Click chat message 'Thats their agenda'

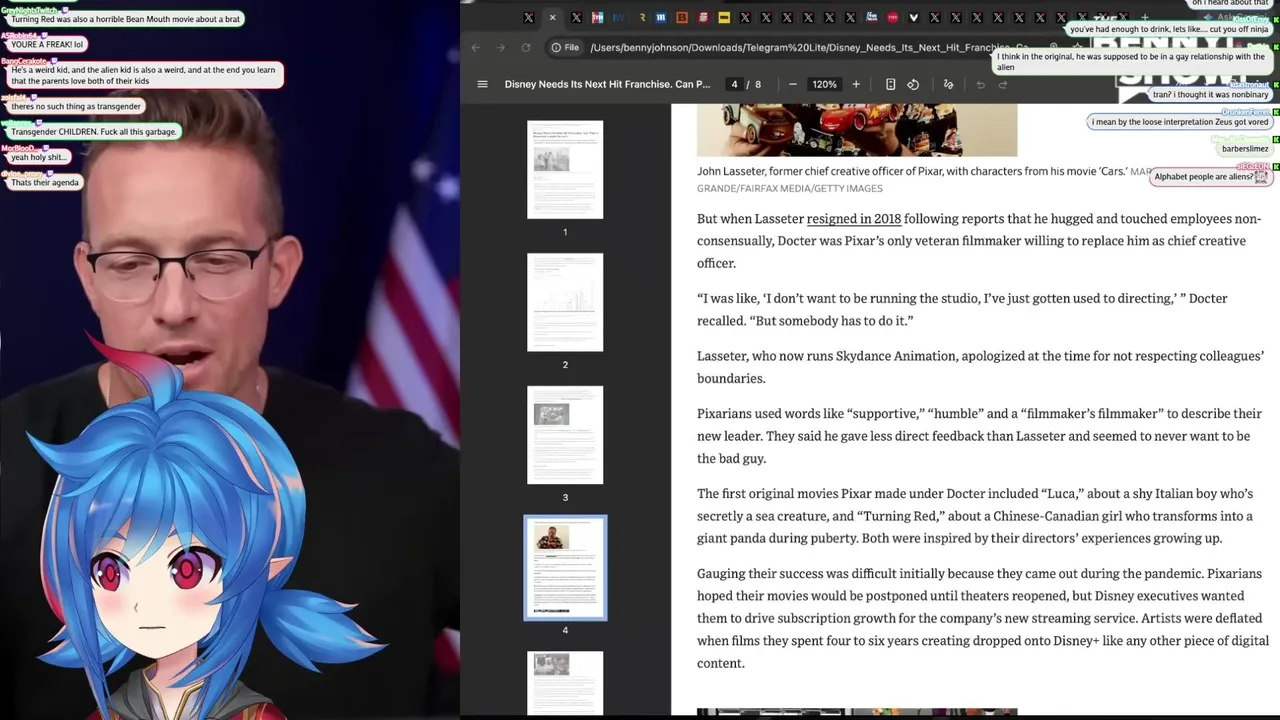pos(45,182)
